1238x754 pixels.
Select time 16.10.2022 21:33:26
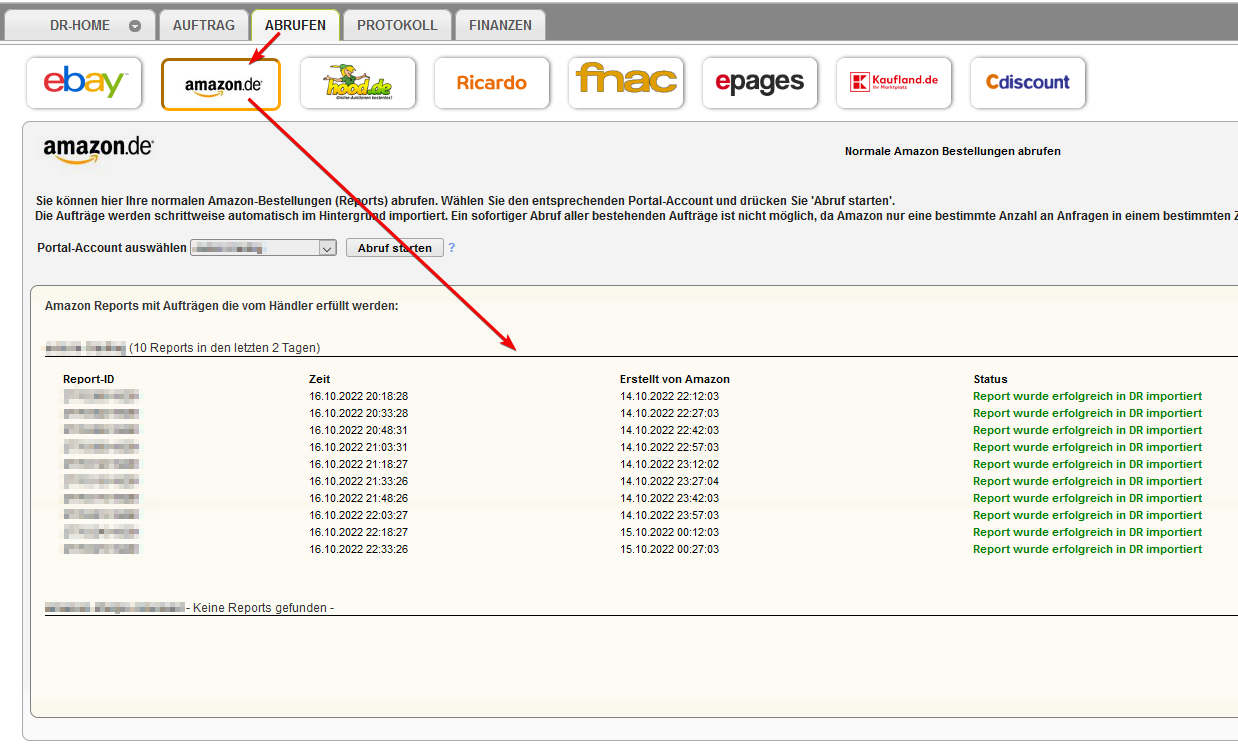pyautogui.click(x=359, y=481)
